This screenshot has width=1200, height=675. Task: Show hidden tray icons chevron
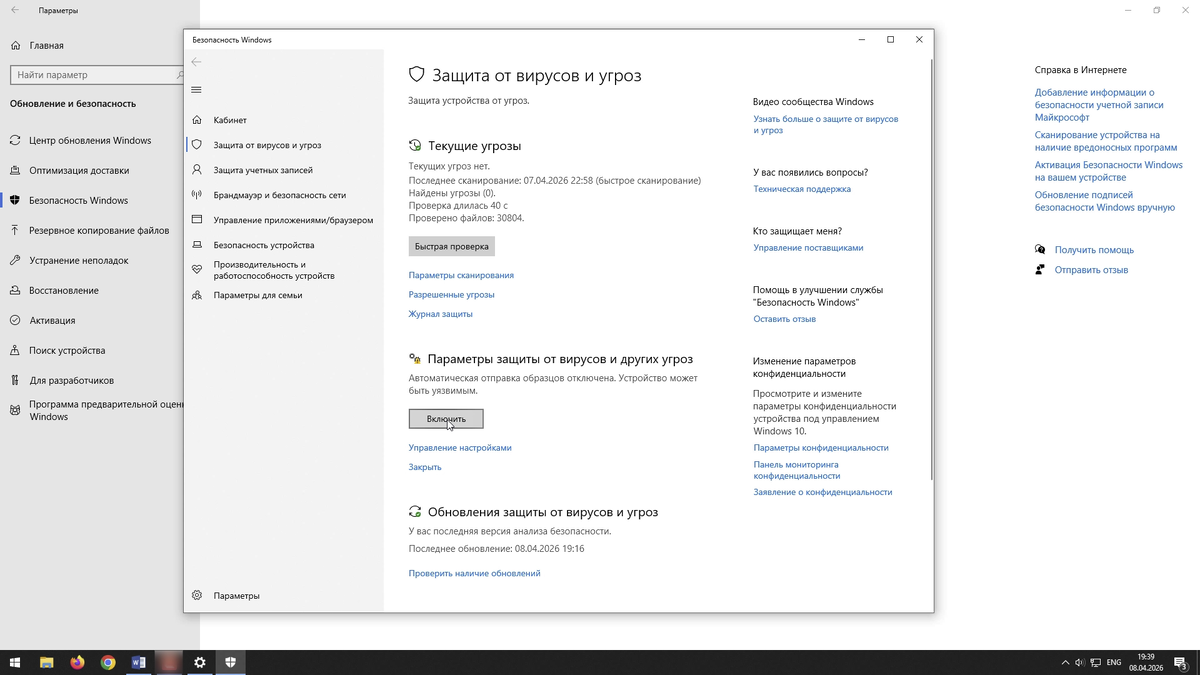click(1063, 662)
